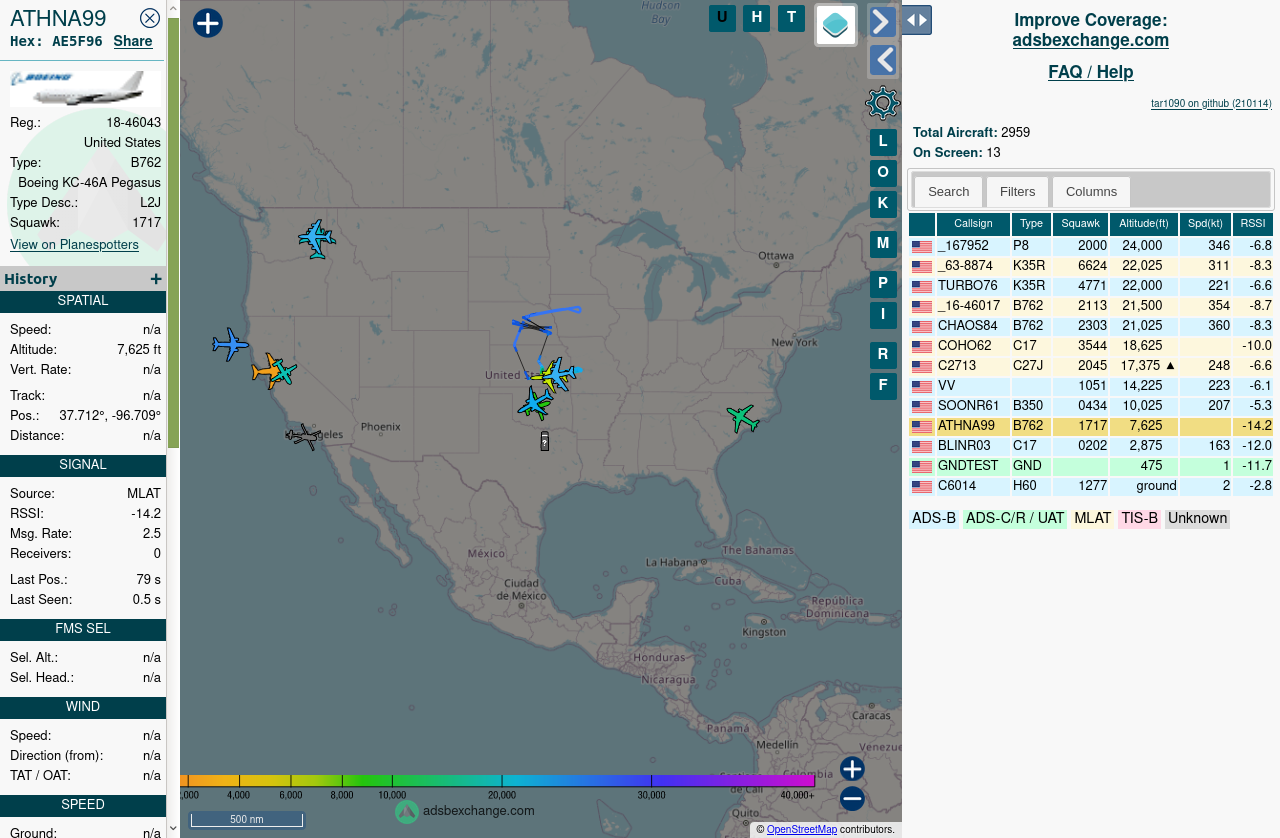Select the SOONR61 B350 row
Image resolution: width=1280 pixels, height=838 pixels.
pos(1091,406)
